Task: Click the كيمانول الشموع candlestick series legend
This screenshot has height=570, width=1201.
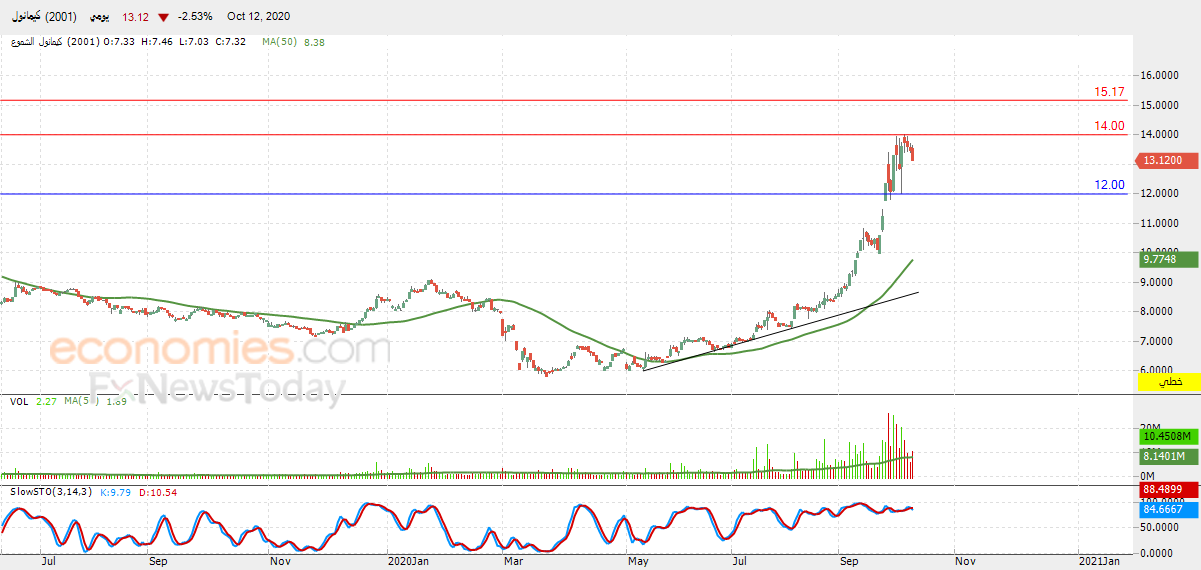Action: pyautogui.click(x=34, y=42)
